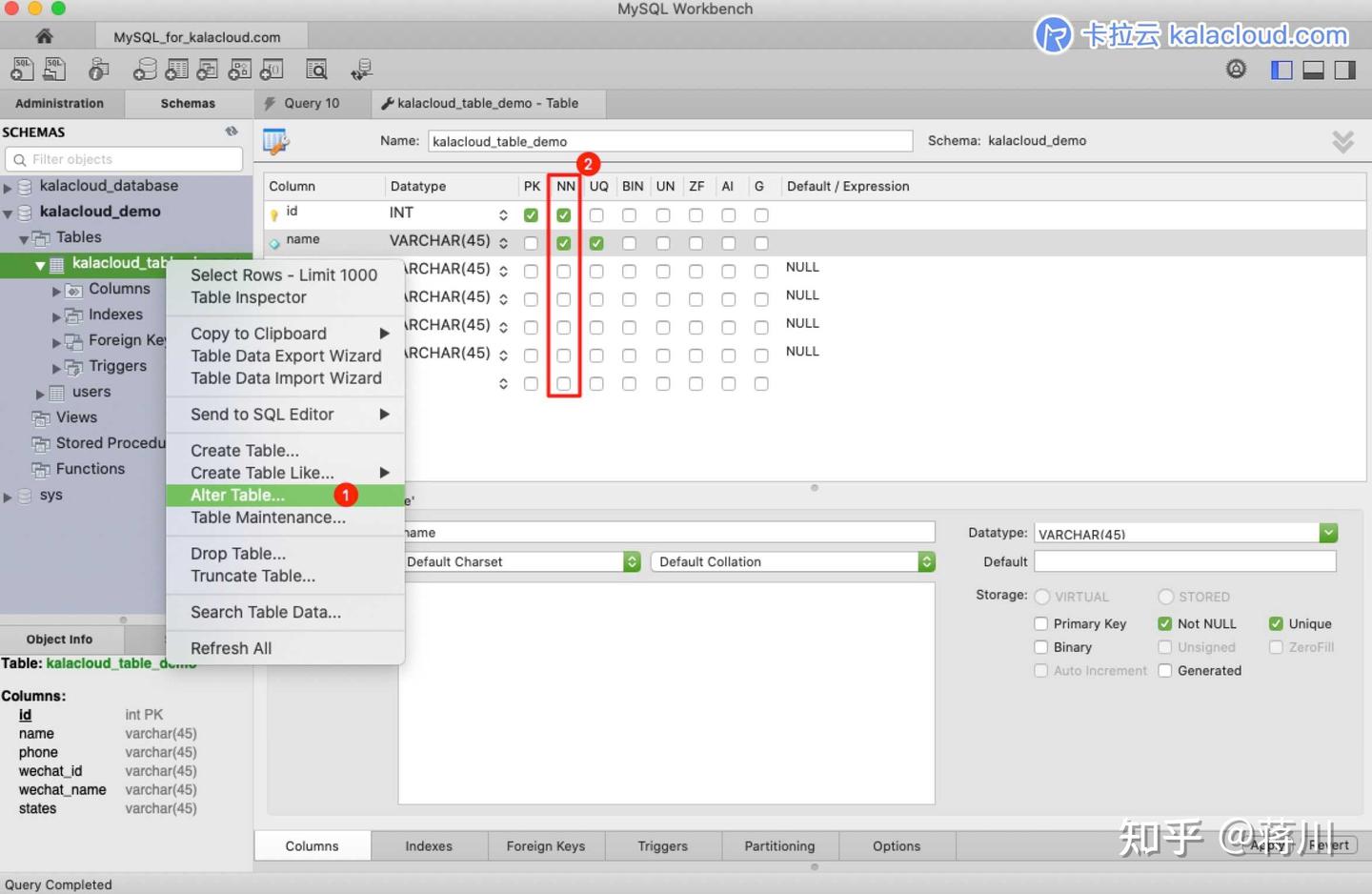Image resolution: width=1372 pixels, height=894 pixels.
Task: Create a new table using the toolbar icon
Action: click(177, 69)
